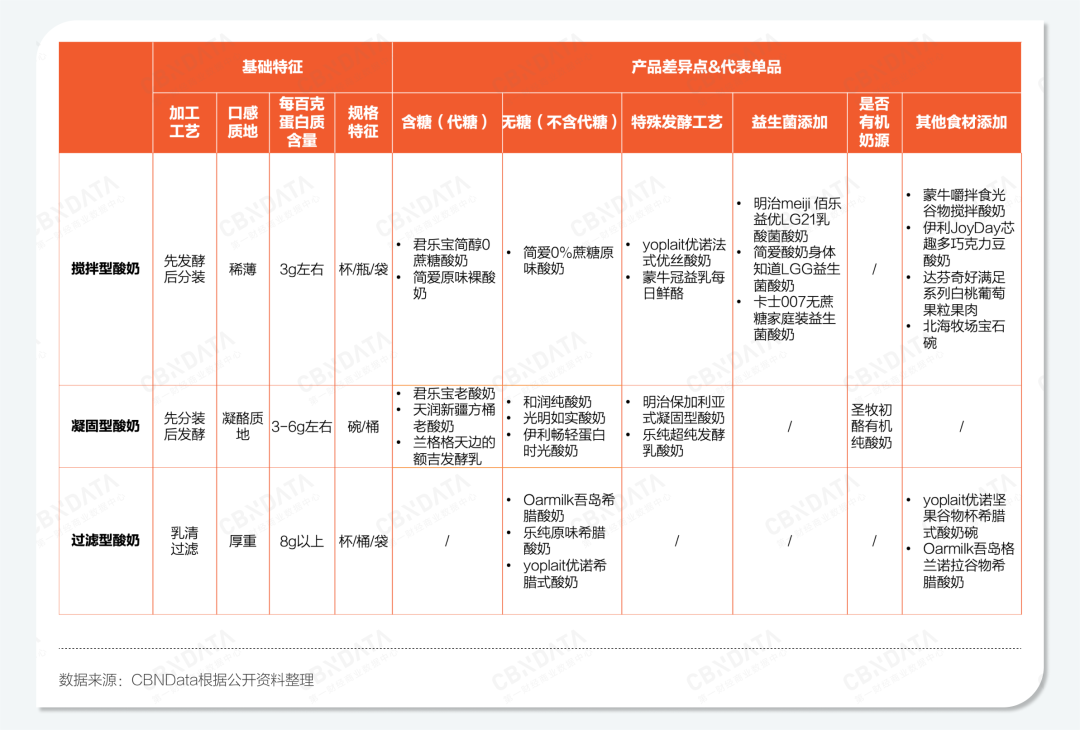This screenshot has height=730, width=1080.
Task: Select the 规格特征 column header
Action: click(363, 122)
